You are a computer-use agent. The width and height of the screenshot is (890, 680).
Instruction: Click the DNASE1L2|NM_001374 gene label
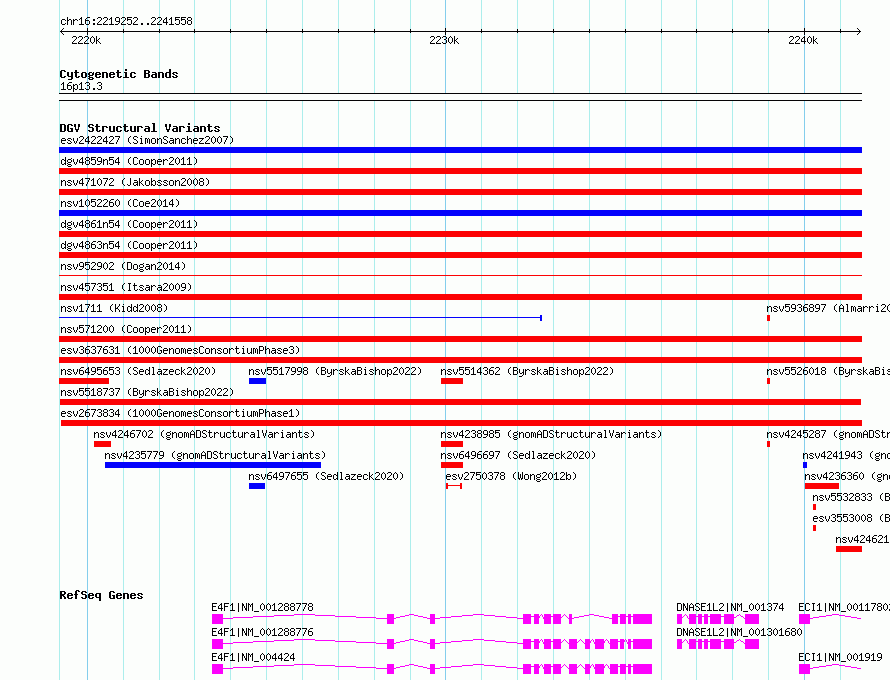(x=730, y=607)
